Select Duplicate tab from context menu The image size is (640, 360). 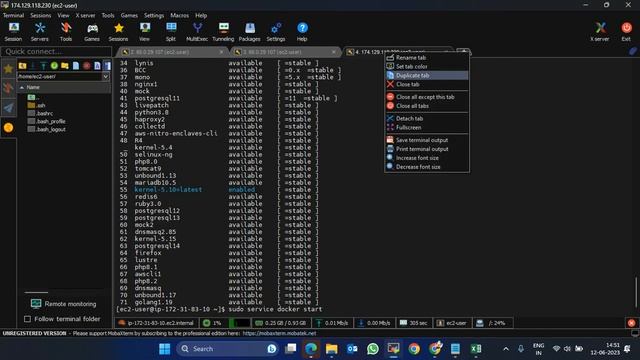pyautogui.click(x=427, y=76)
